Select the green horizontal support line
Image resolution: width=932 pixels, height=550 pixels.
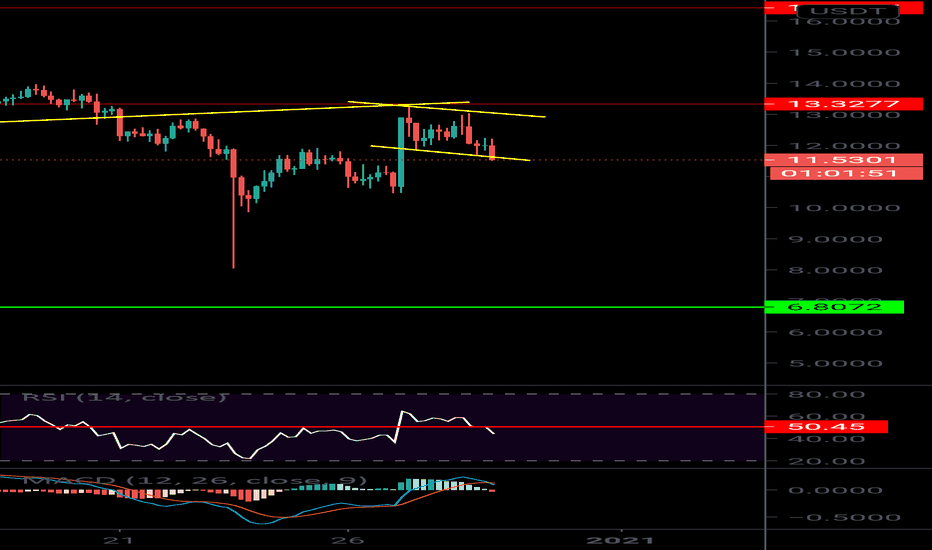(380, 307)
